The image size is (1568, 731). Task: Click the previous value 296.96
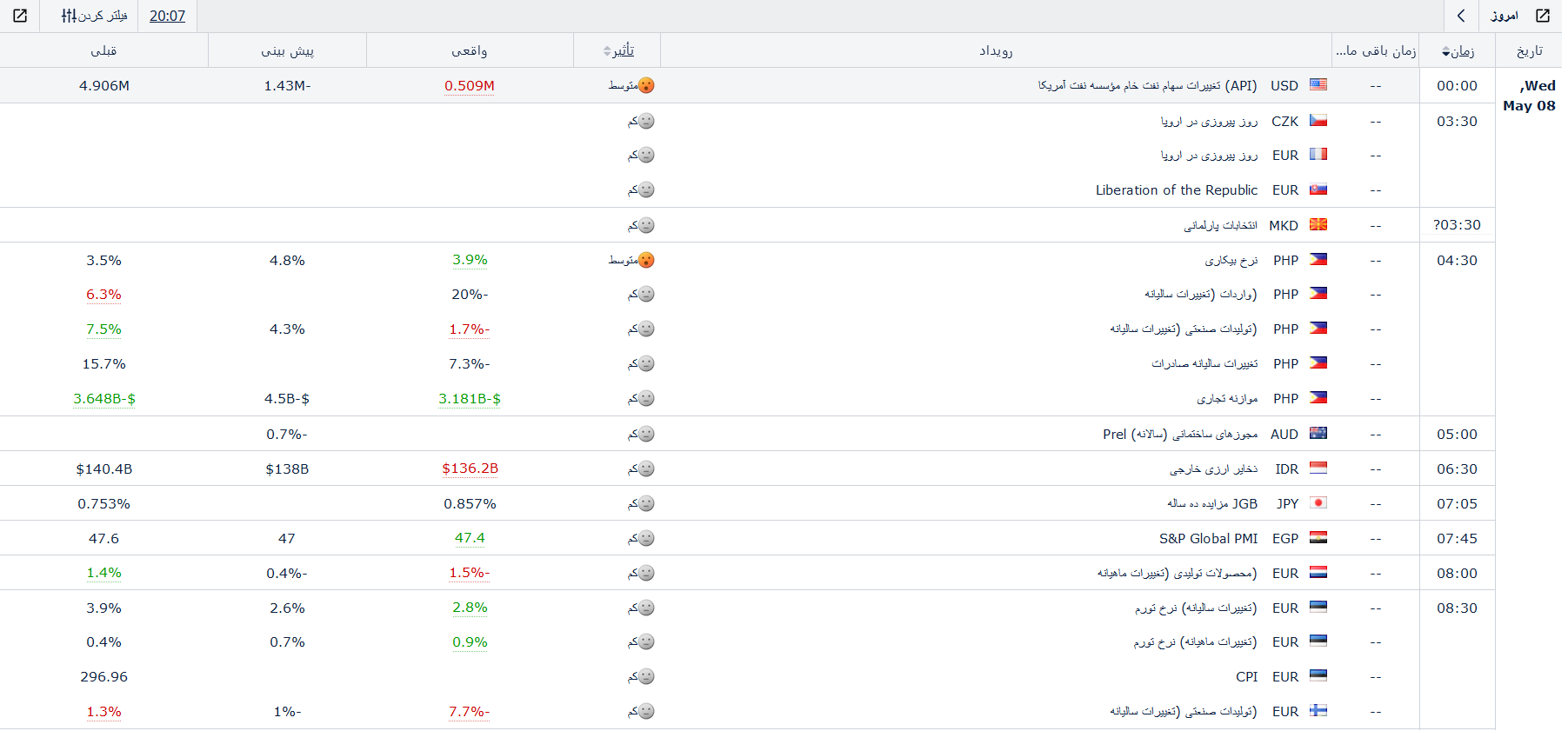[x=104, y=676]
